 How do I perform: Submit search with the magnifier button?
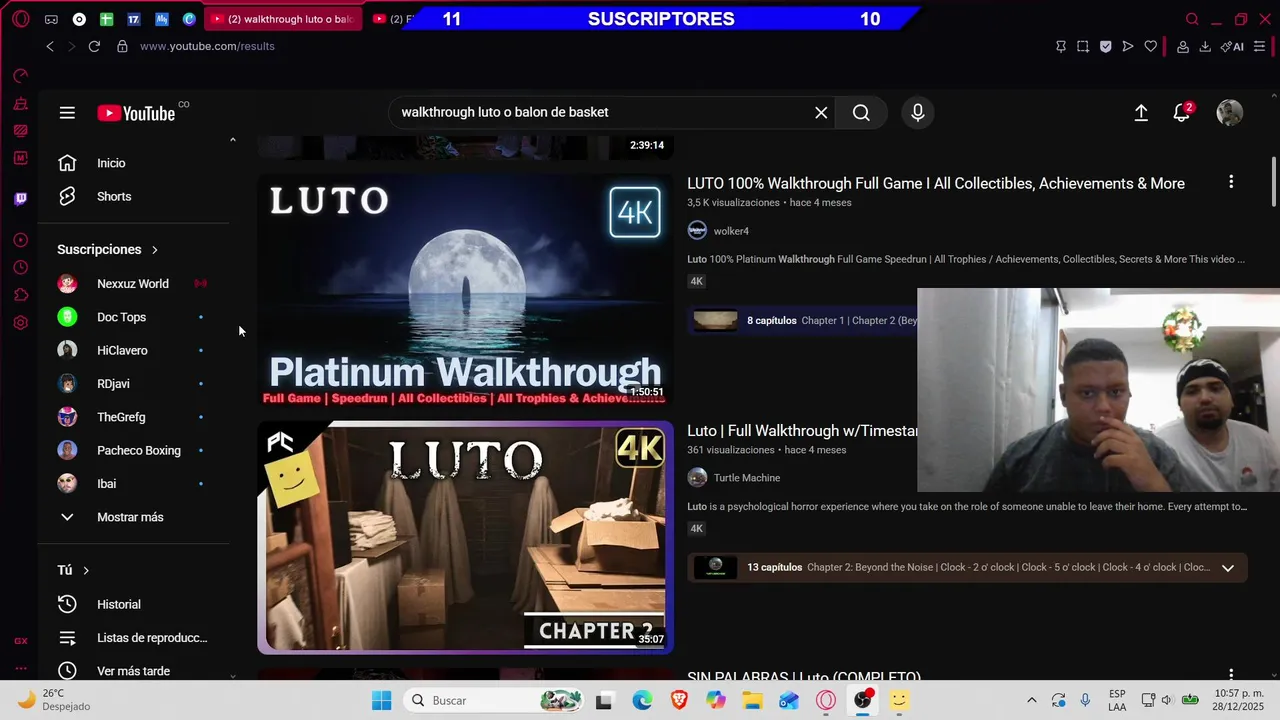point(861,113)
